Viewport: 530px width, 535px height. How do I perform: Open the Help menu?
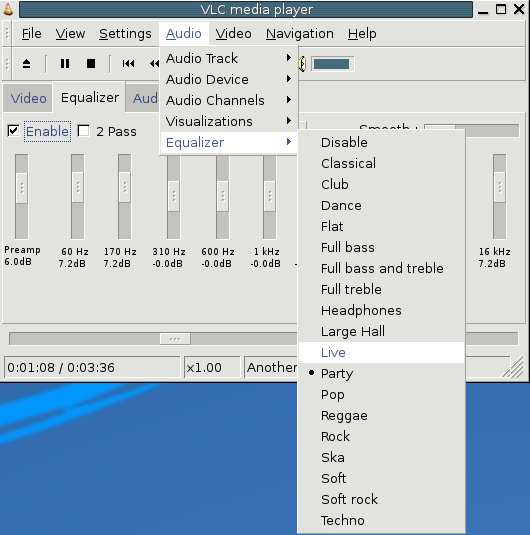[362, 34]
